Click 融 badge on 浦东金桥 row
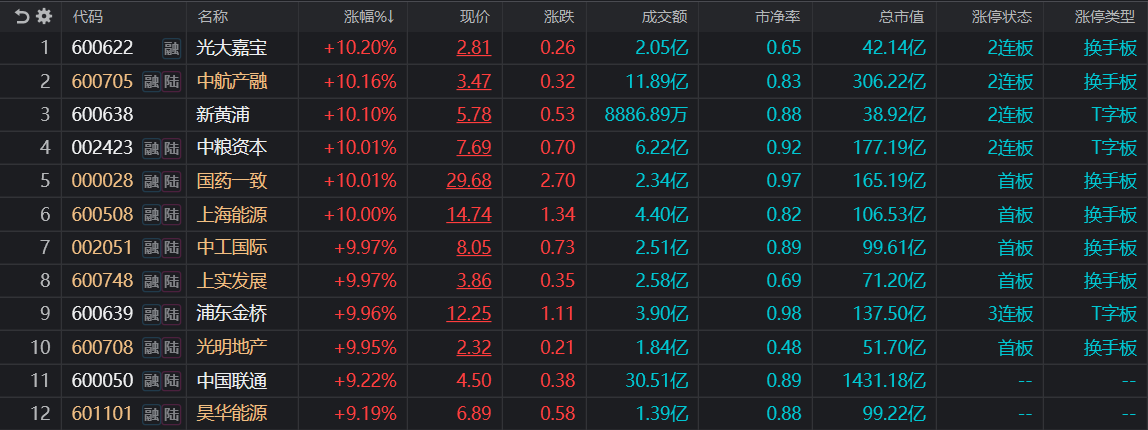Screen dimensions: 1148x430 tap(151, 314)
